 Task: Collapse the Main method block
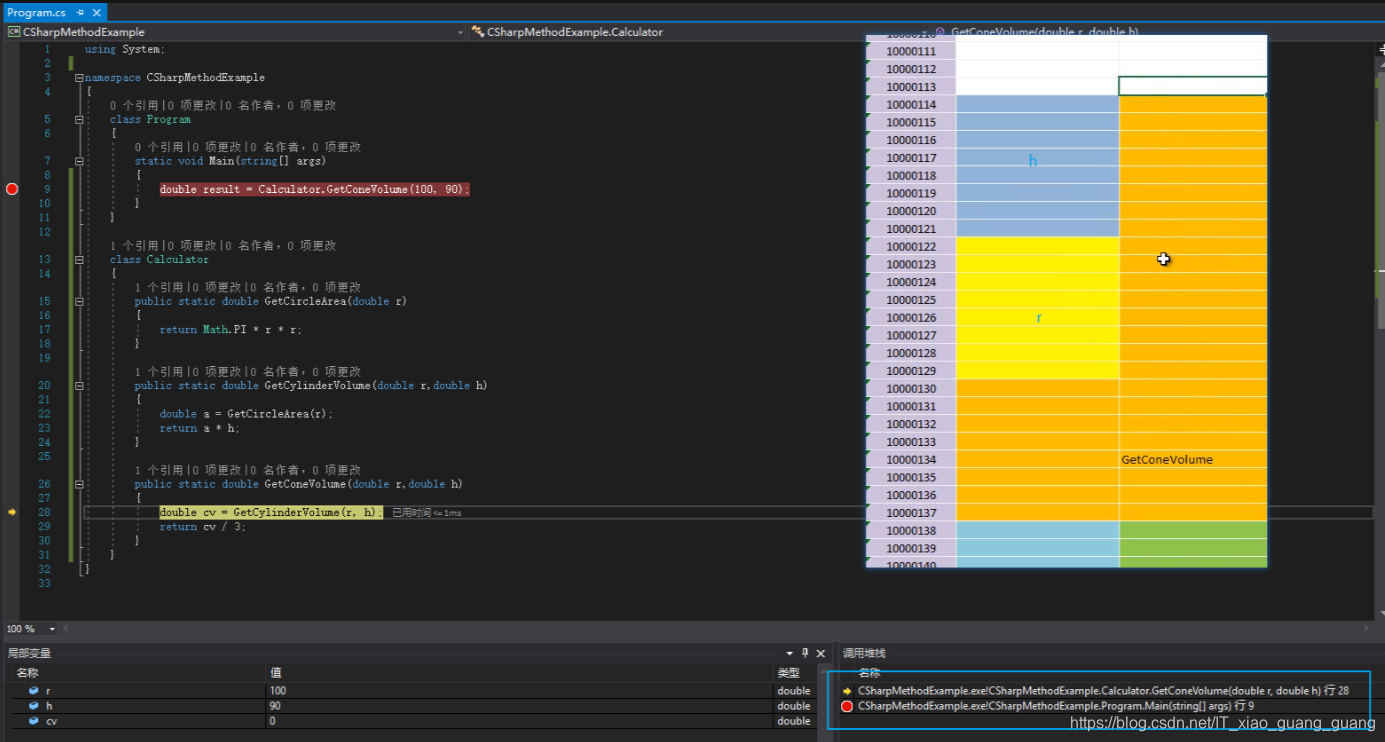[x=79, y=161]
